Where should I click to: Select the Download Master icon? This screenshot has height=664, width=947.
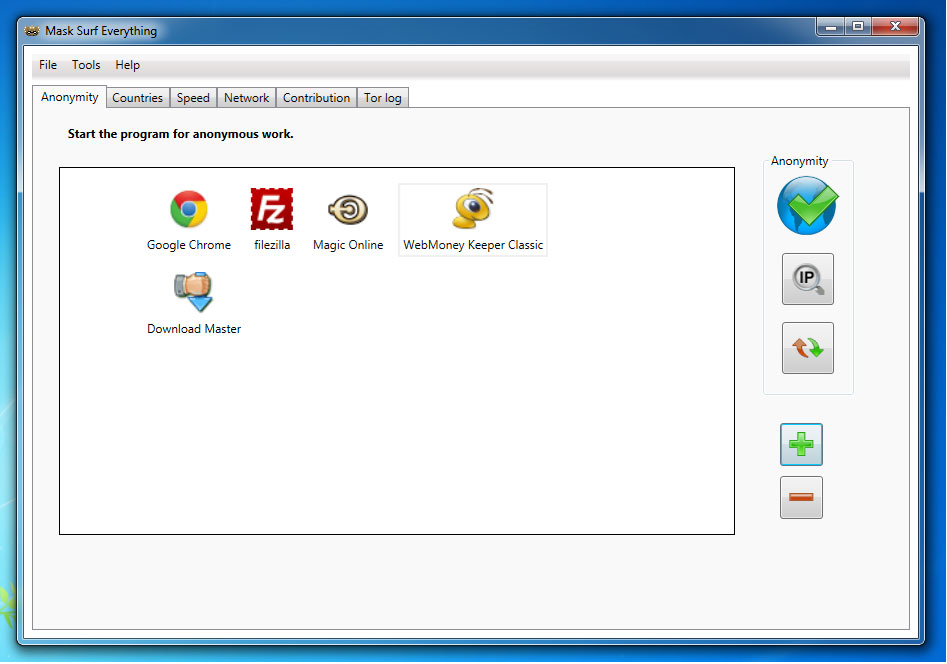[x=193, y=292]
